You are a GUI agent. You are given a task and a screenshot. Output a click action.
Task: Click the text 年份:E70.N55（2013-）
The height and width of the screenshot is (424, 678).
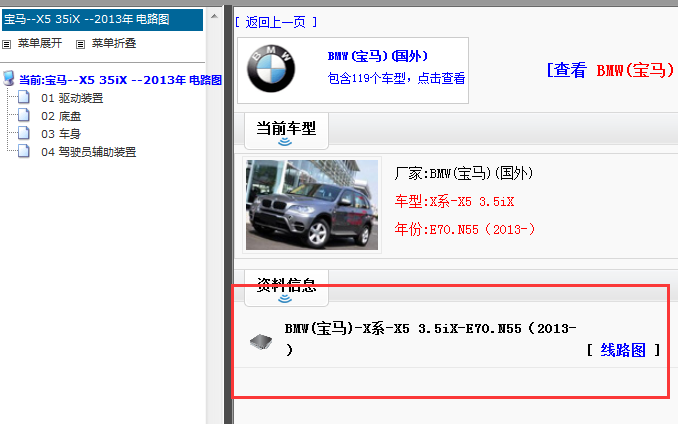pyautogui.click(x=465, y=229)
